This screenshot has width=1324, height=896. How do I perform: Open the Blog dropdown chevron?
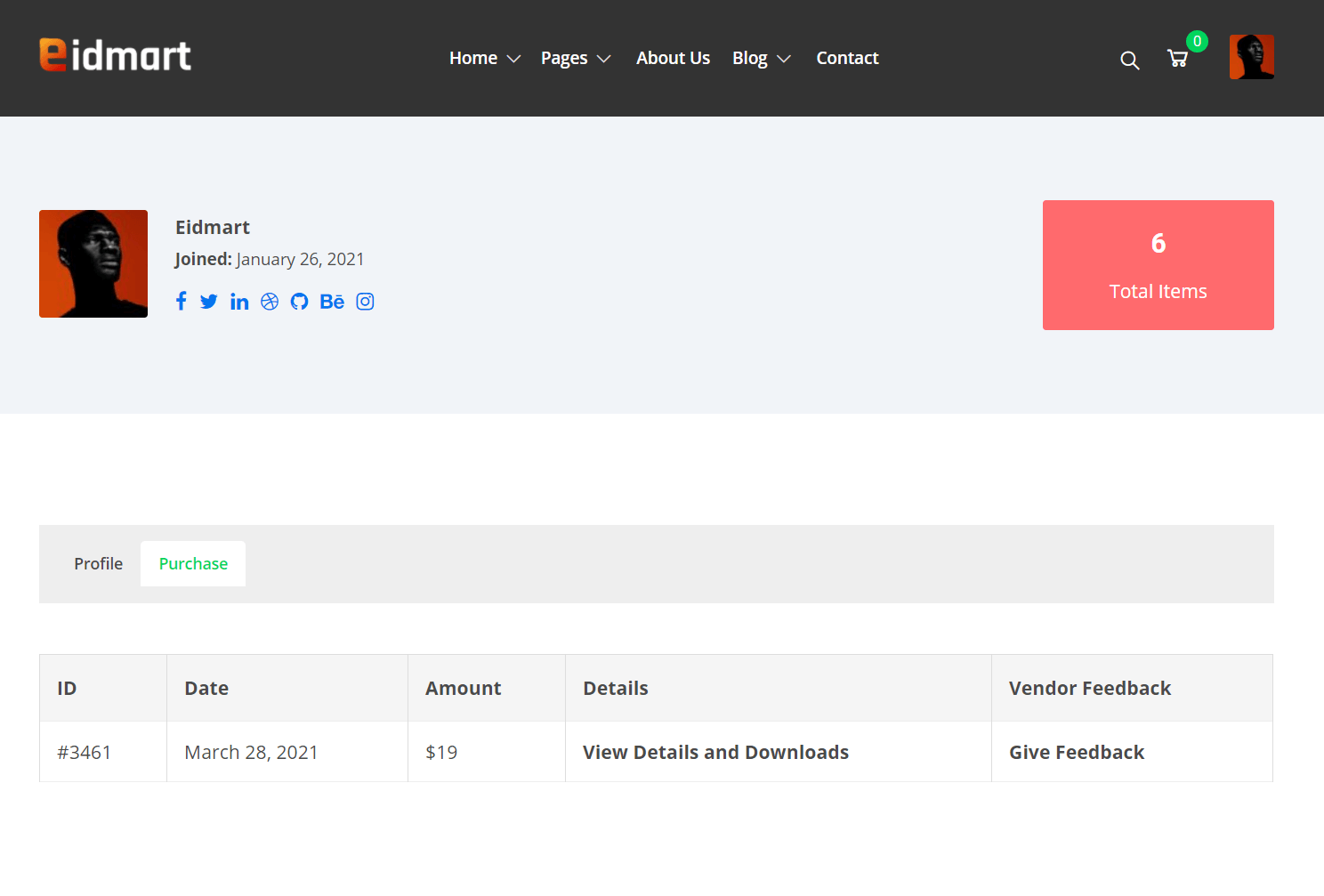[785, 59]
